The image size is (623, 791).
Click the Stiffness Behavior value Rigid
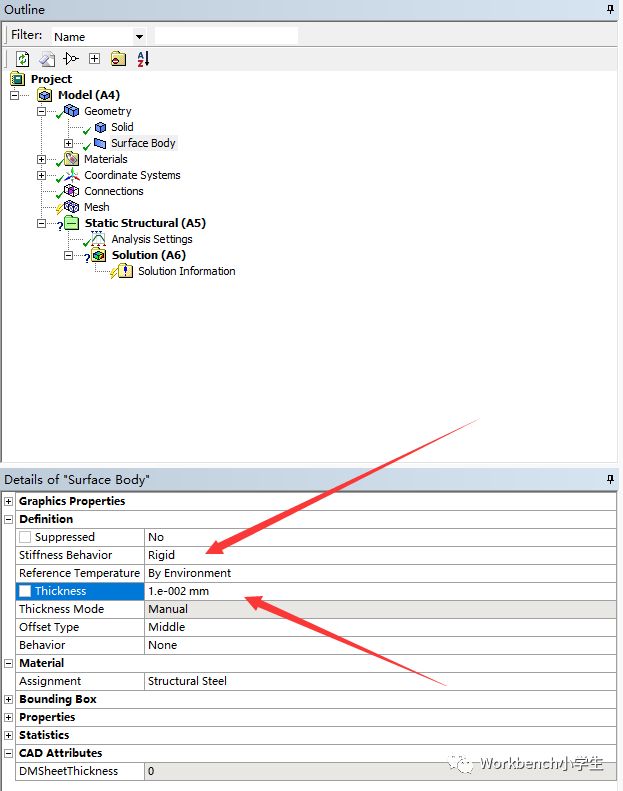pyautogui.click(x=161, y=555)
